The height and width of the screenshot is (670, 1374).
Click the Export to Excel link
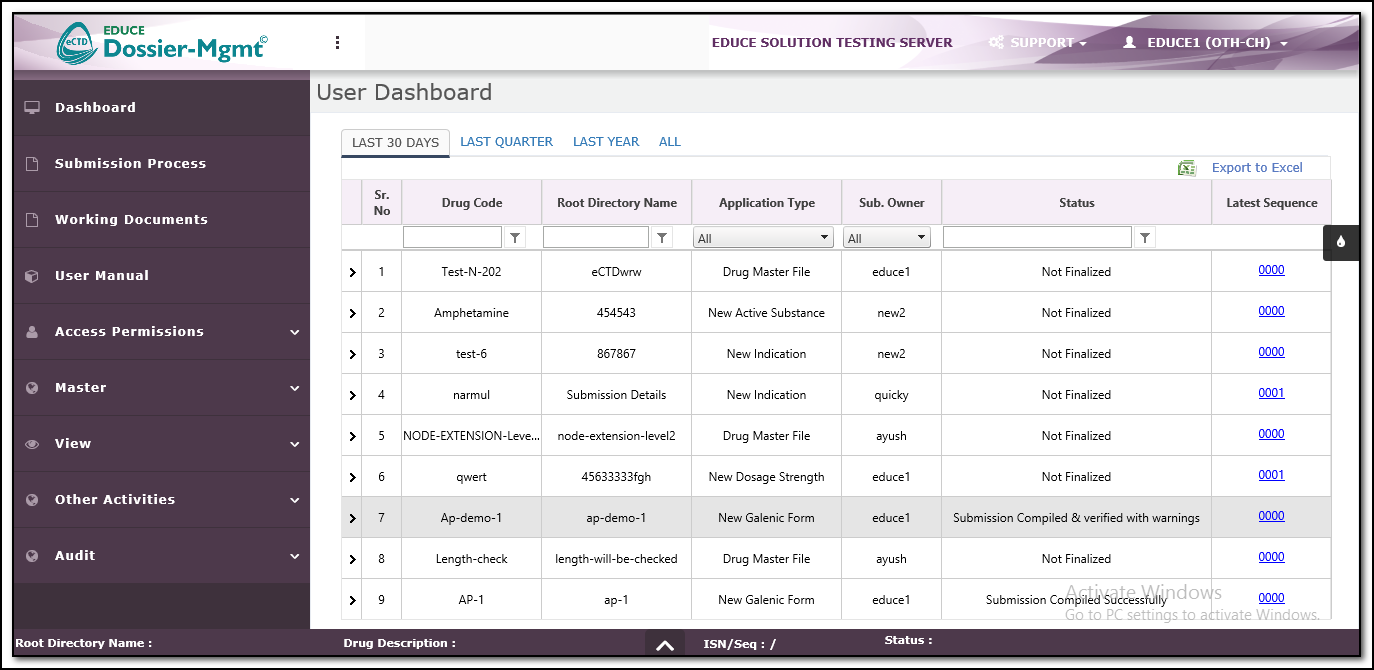click(x=1257, y=168)
